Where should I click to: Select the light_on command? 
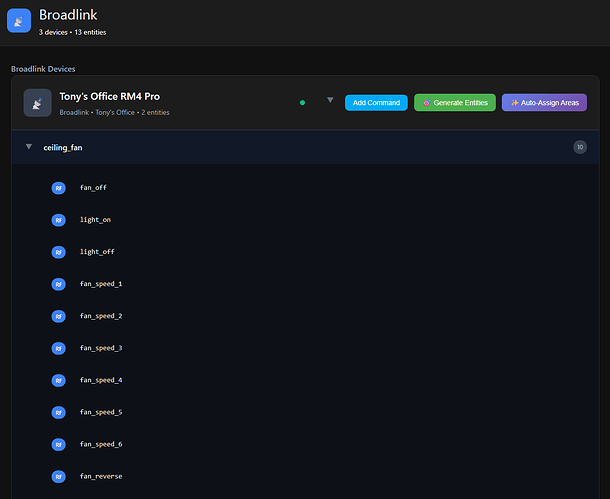pyautogui.click(x=95, y=220)
